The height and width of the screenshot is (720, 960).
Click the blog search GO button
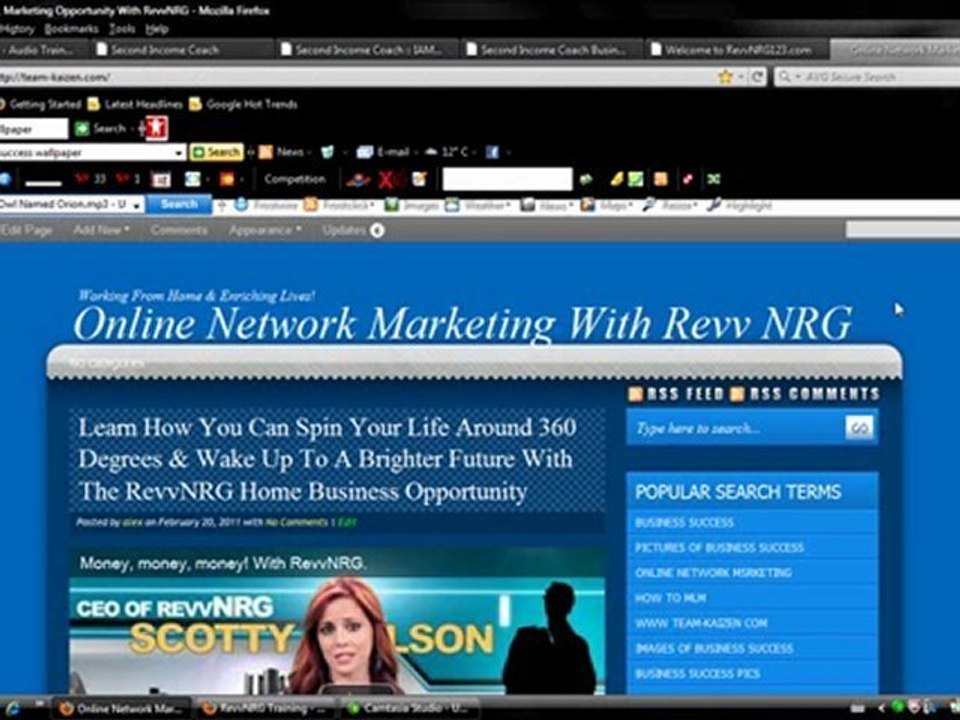859,427
